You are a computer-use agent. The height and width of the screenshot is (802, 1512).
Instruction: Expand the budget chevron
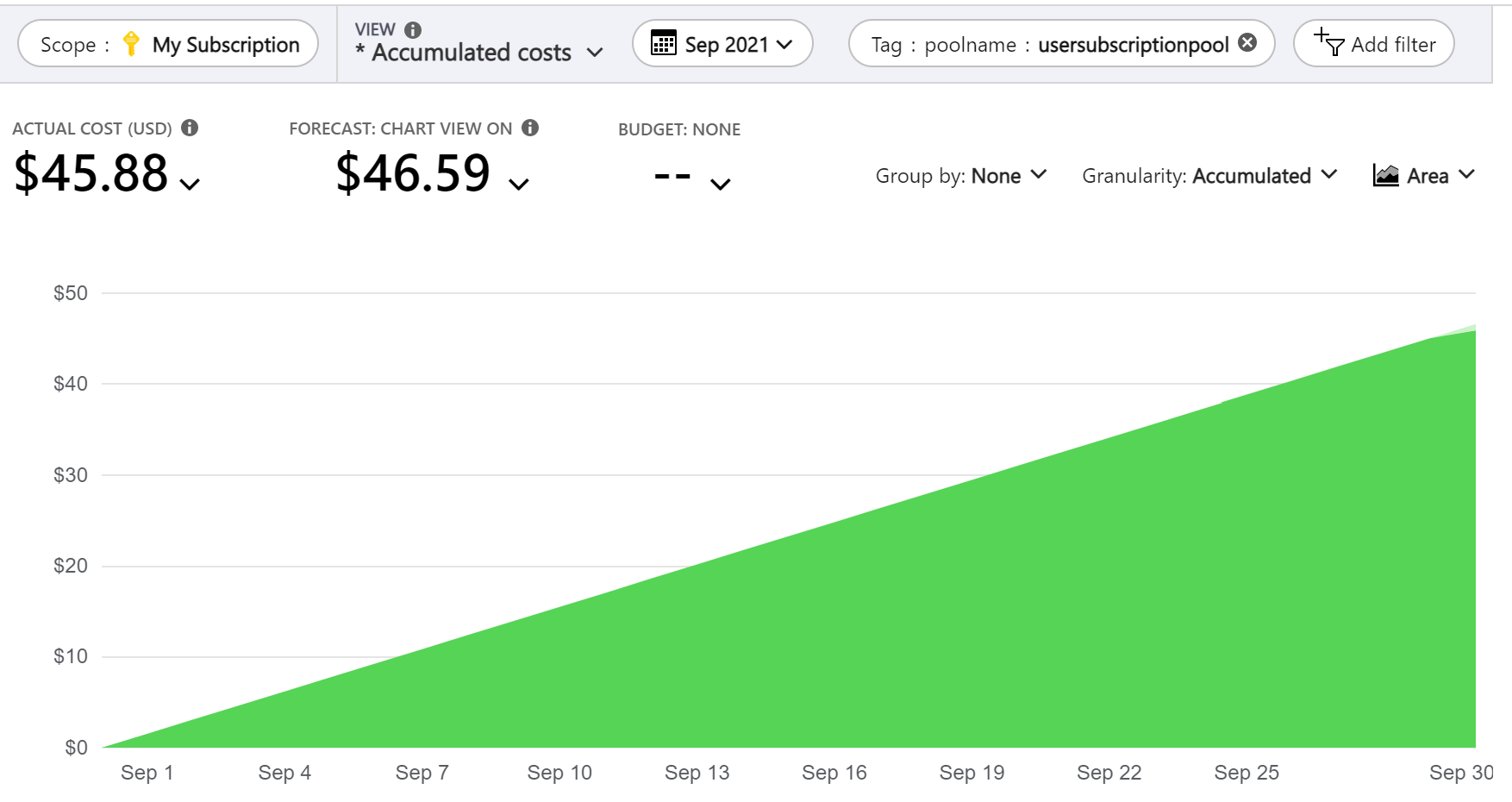[x=721, y=184]
